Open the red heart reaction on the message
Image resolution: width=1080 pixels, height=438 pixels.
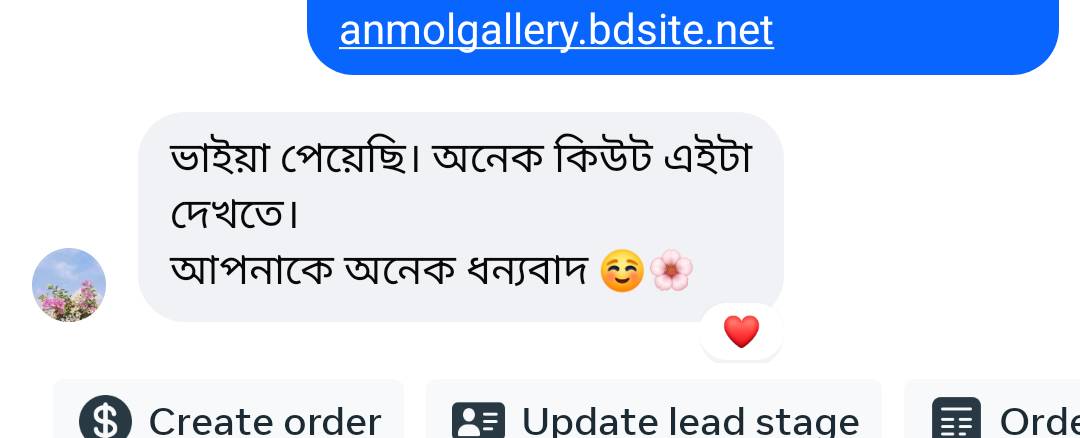click(742, 331)
